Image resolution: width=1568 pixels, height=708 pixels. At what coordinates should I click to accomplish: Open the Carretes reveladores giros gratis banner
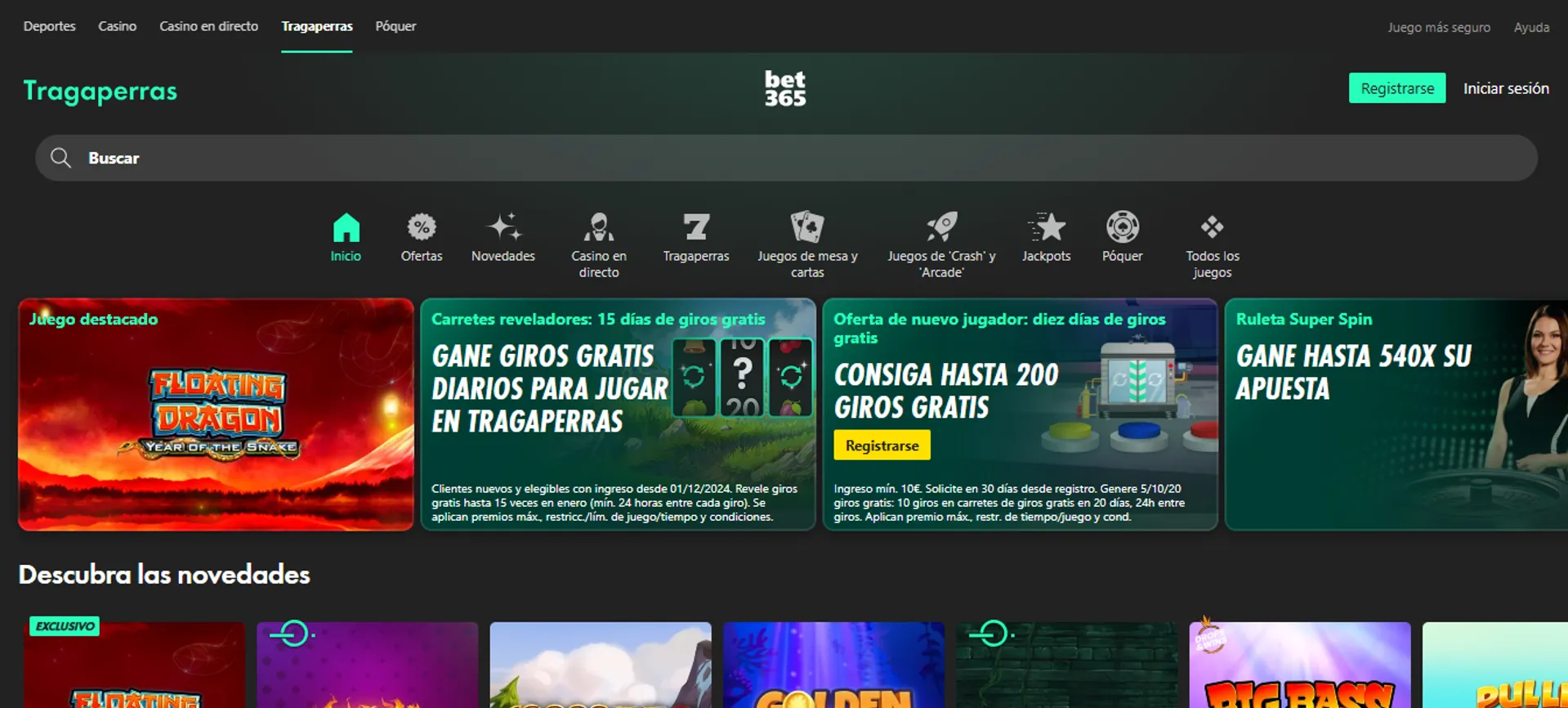point(618,414)
